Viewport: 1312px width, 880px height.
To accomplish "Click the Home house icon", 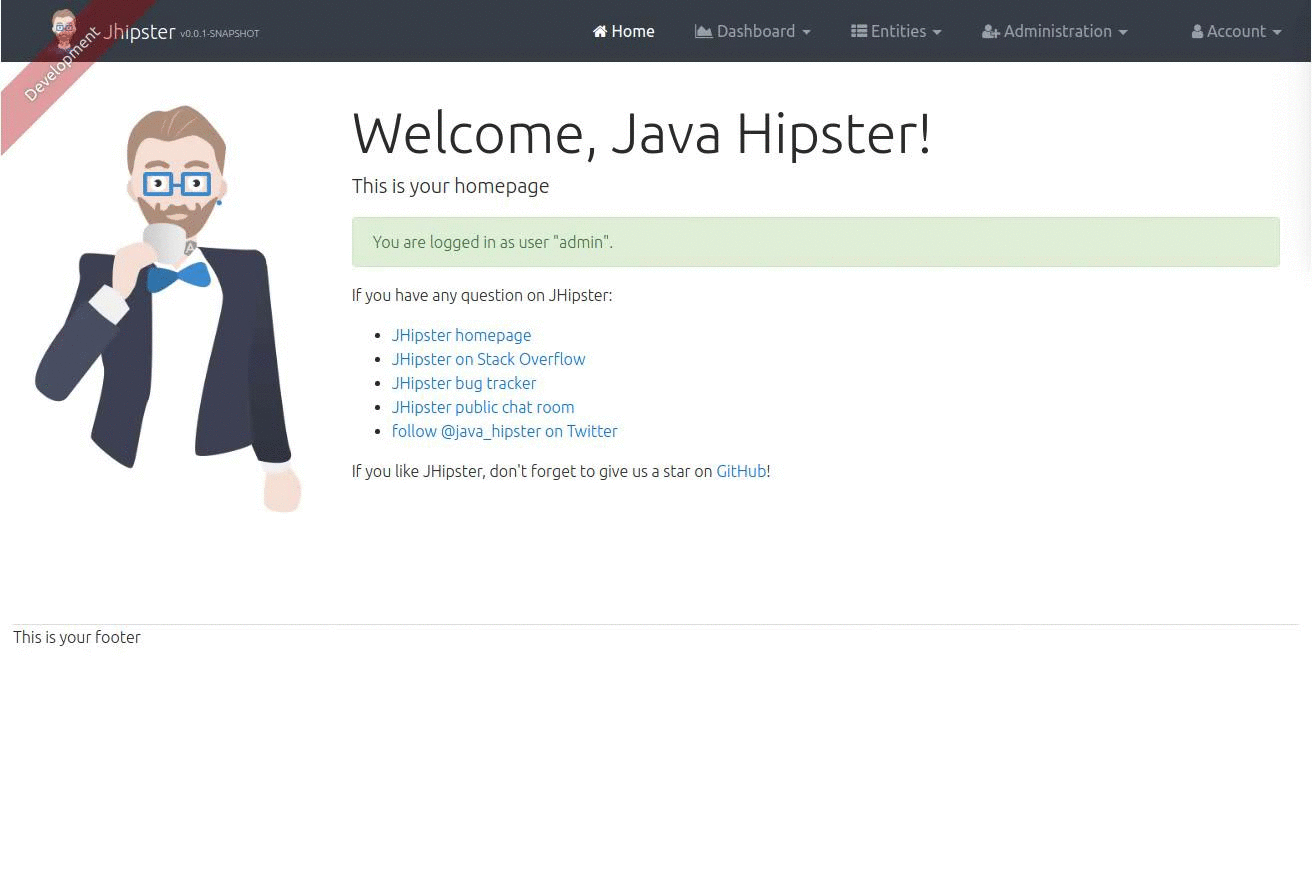I will click(x=600, y=31).
